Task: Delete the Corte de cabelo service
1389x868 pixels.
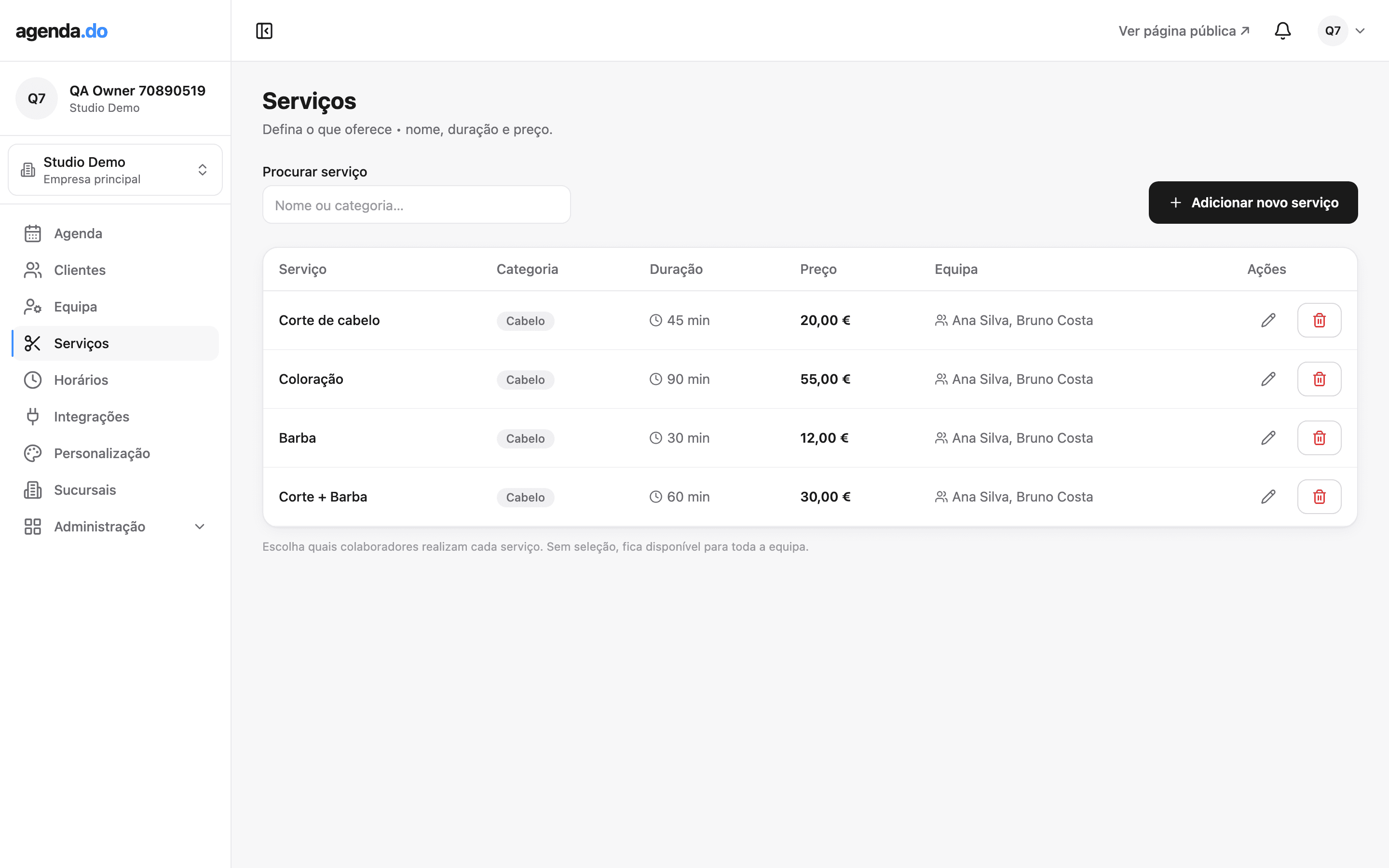Action: pyautogui.click(x=1319, y=320)
